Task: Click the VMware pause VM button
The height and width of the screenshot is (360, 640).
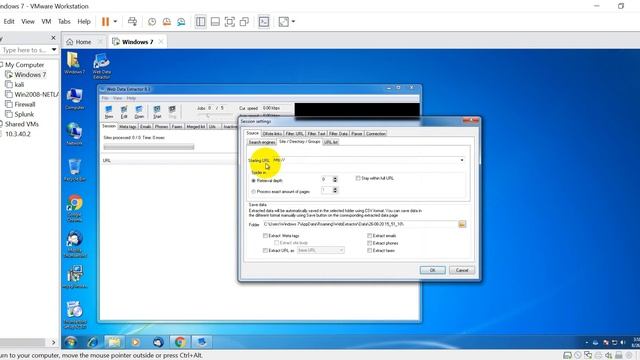Action: pyautogui.click(x=105, y=22)
